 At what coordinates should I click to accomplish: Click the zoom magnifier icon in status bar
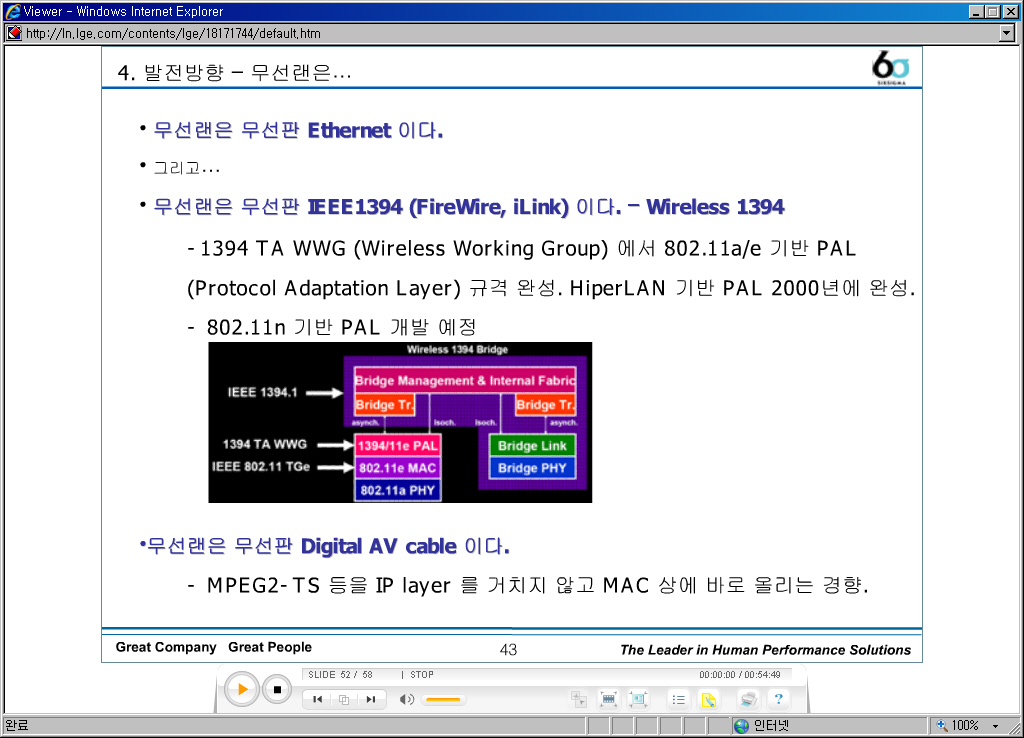[x=942, y=725]
